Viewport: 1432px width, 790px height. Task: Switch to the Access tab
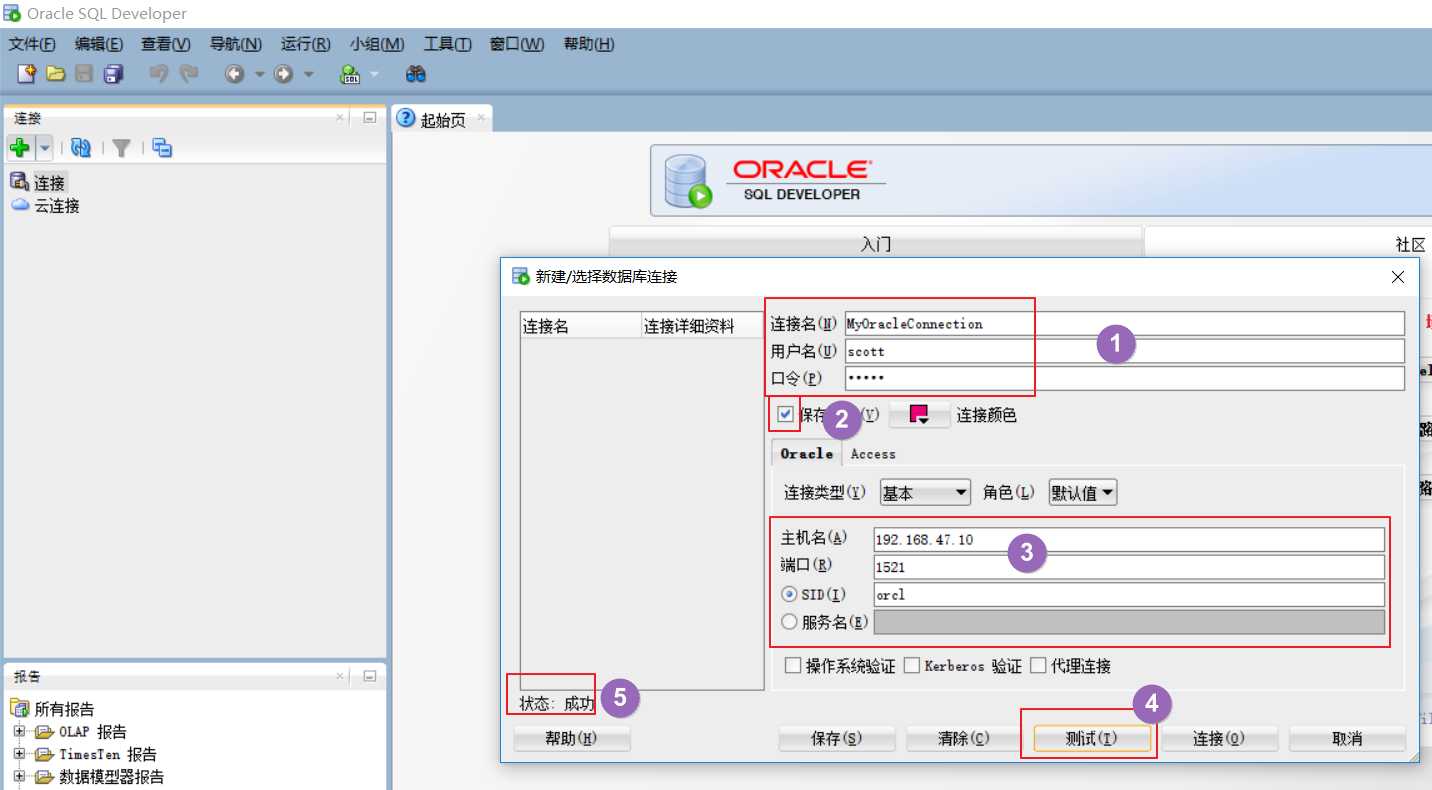point(873,454)
